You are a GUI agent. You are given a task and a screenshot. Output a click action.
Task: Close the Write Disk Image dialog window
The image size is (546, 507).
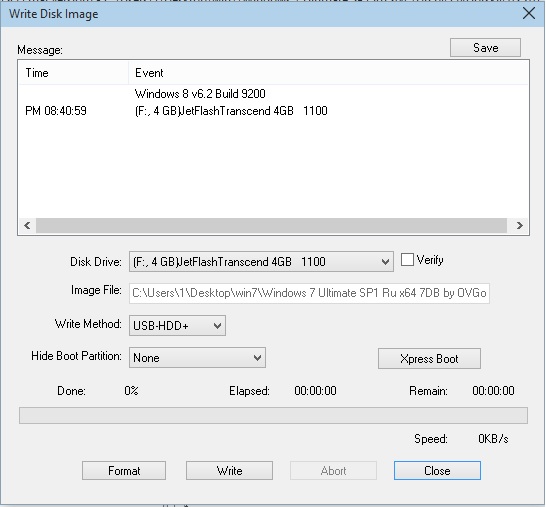(x=529, y=14)
